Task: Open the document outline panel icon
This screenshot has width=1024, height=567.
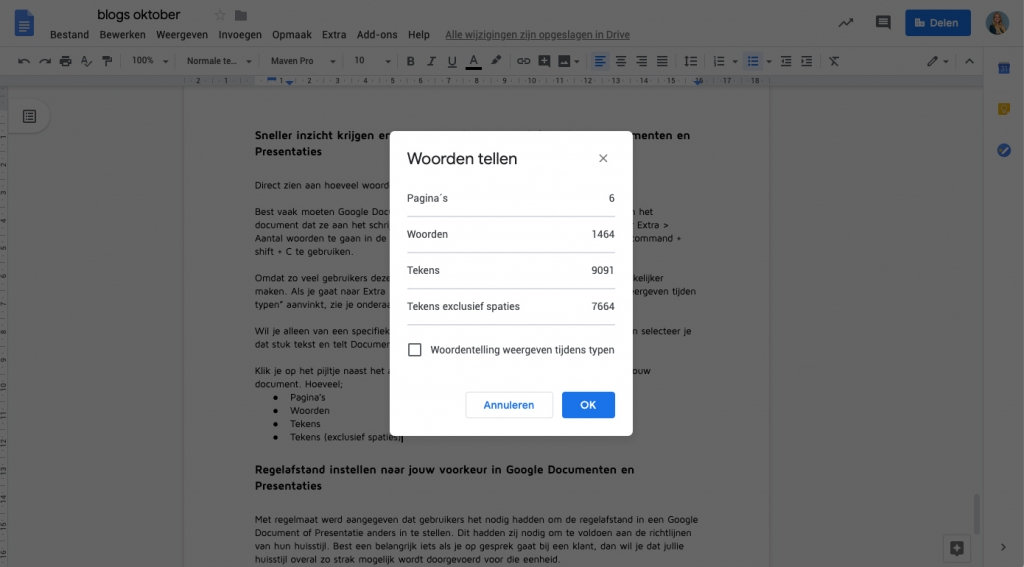Action: pyautogui.click(x=29, y=117)
